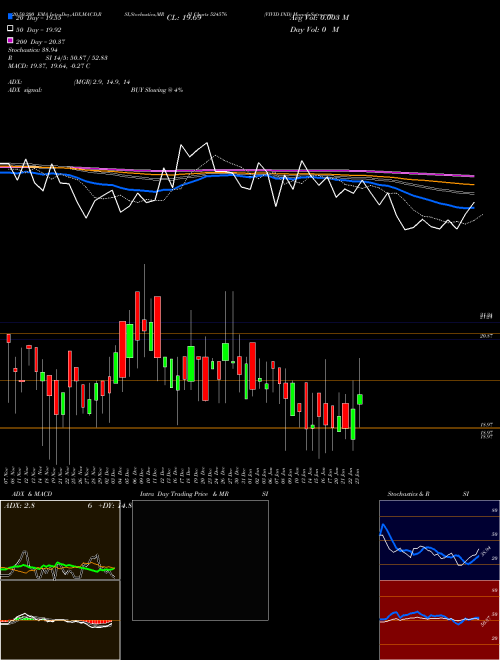The height and width of the screenshot is (660, 500).
Task: Click the last green candlestick for 23 Jan
Action: click(x=360, y=399)
